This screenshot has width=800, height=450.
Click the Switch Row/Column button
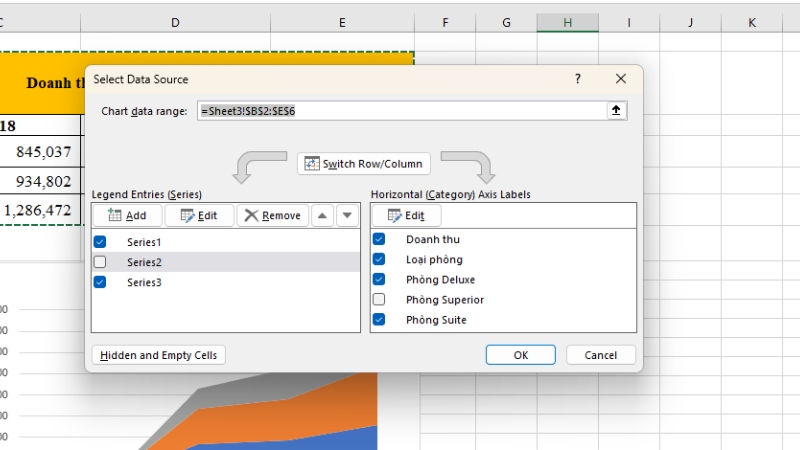[363, 163]
